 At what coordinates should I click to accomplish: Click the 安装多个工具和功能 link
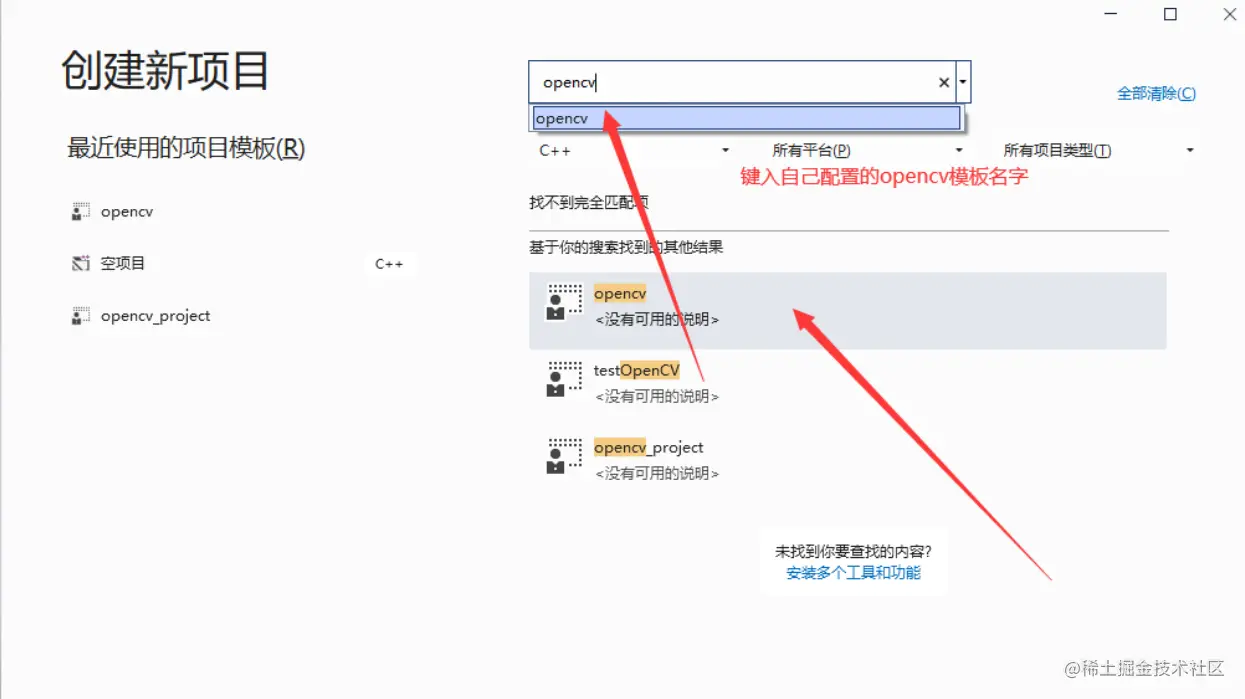pyautogui.click(x=853, y=573)
